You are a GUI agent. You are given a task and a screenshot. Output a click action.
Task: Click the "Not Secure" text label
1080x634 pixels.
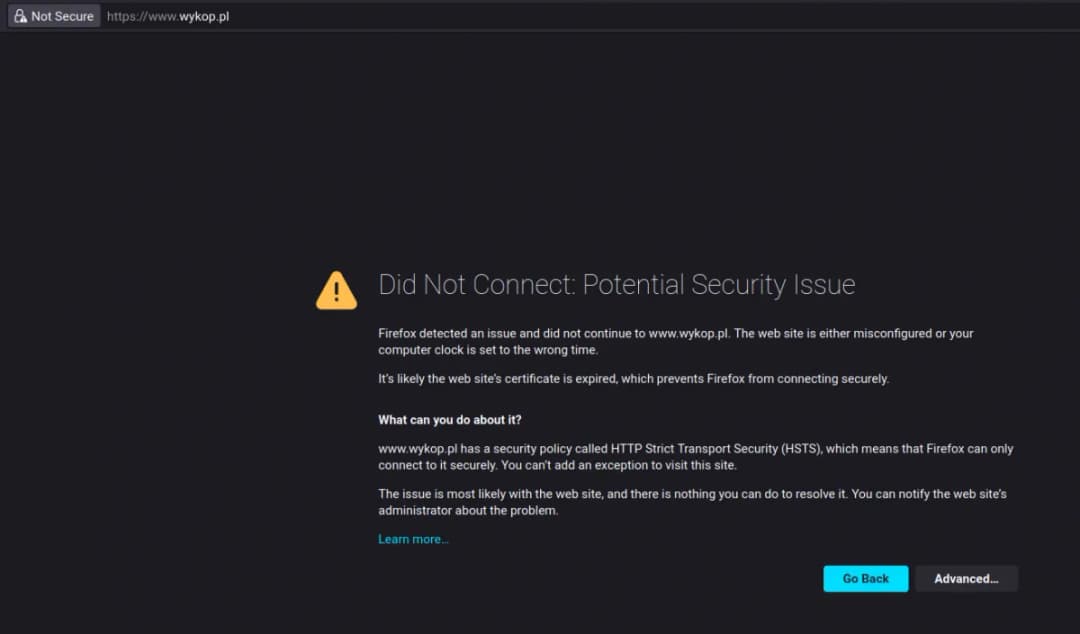click(x=62, y=16)
